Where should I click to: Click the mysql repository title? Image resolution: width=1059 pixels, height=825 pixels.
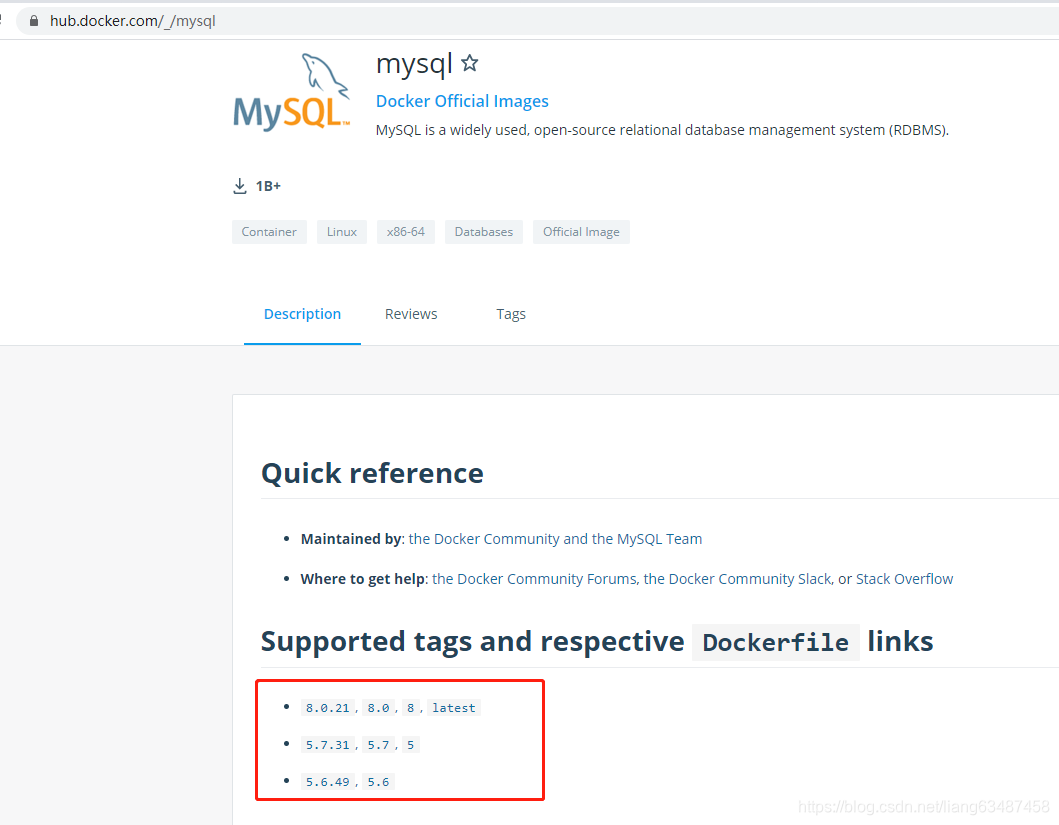tap(414, 65)
